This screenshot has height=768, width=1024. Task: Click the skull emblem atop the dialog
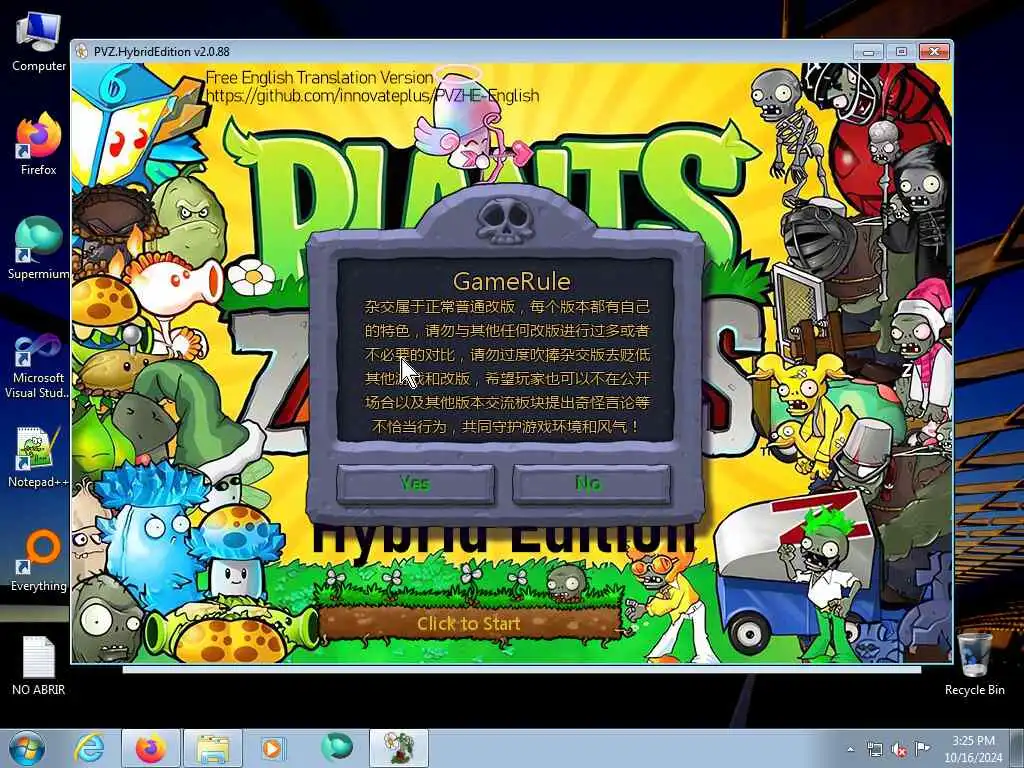(x=504, y=221)
